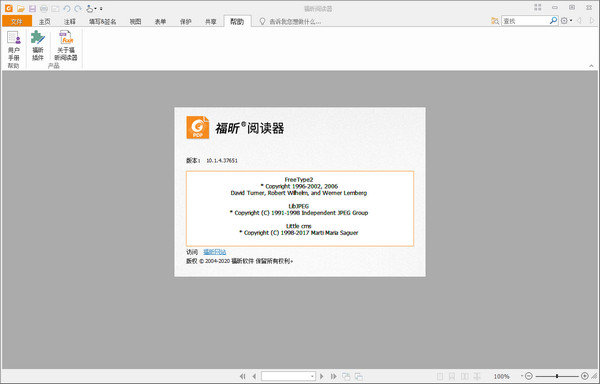Click the redo arrow icon
This screenshot has height=384, width=600.
click(78, 8)
